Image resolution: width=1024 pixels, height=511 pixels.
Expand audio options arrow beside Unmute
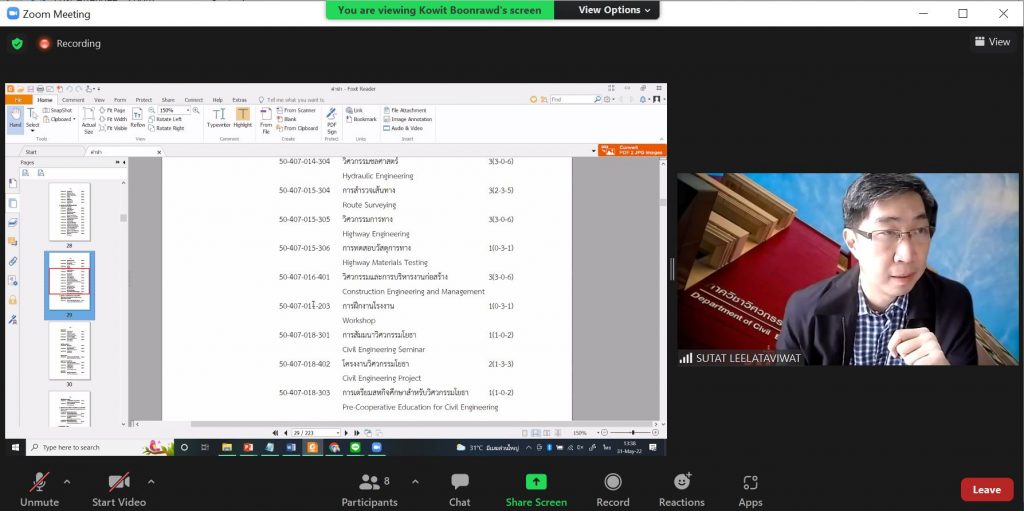(x=67, y=481)
